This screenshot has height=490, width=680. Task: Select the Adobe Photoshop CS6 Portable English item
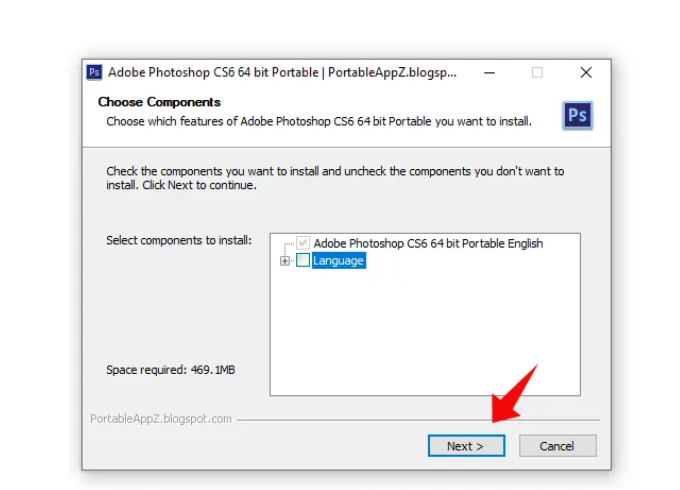click(x=428, y=243)
